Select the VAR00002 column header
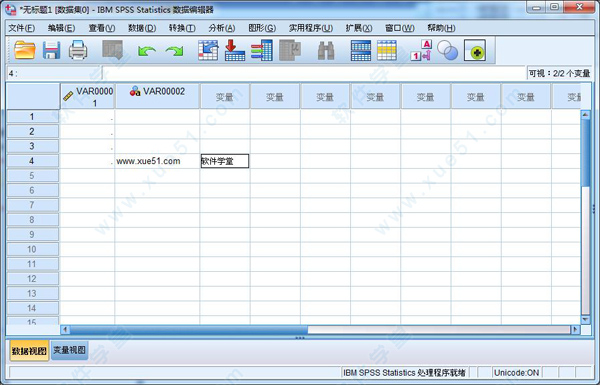This screenshot has height=385, width=600. pyautogui.click(x=157, y=96)
